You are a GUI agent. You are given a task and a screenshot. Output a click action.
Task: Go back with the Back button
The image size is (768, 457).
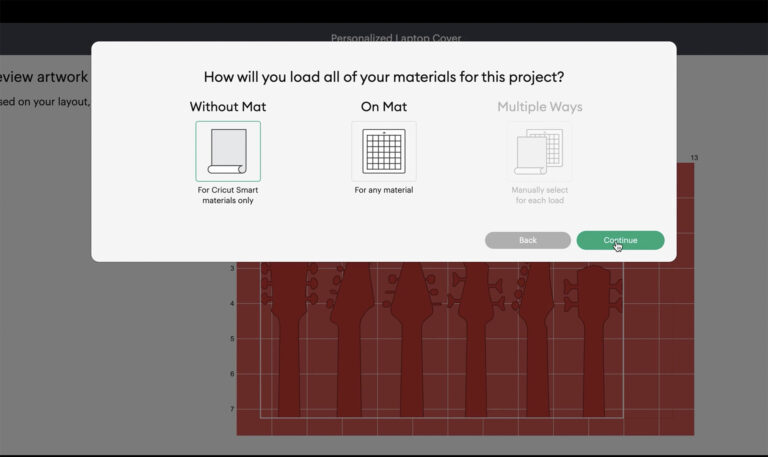tap(528, 240)
